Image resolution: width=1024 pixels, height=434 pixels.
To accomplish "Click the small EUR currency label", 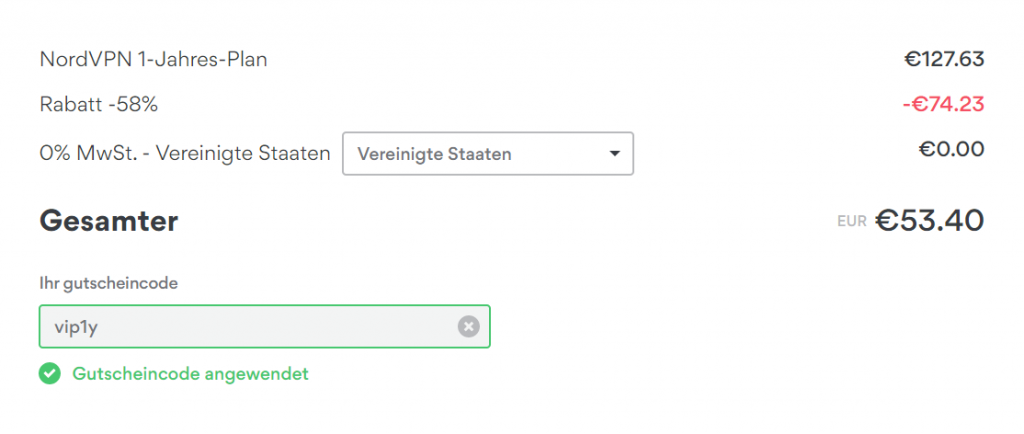I will click(x=852, y=221).
